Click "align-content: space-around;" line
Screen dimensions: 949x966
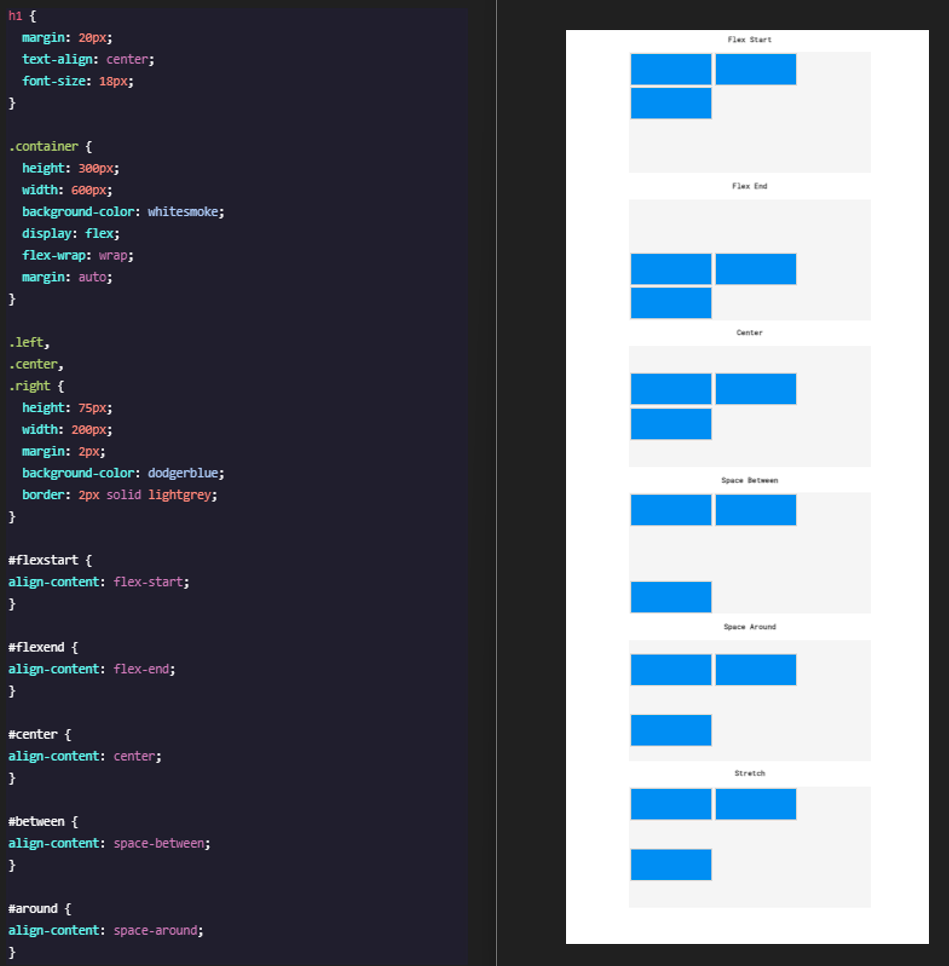(x=105, y=930)
